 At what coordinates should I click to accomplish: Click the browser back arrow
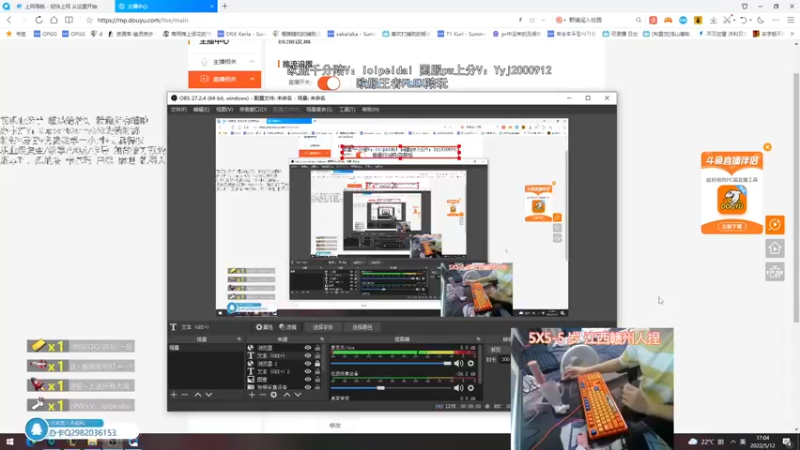point(9,20)
